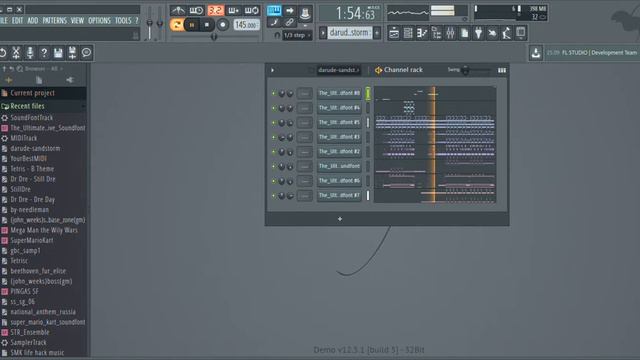Toggle the loop recording icon
This screenshot has height=360, width=640.
252,10
